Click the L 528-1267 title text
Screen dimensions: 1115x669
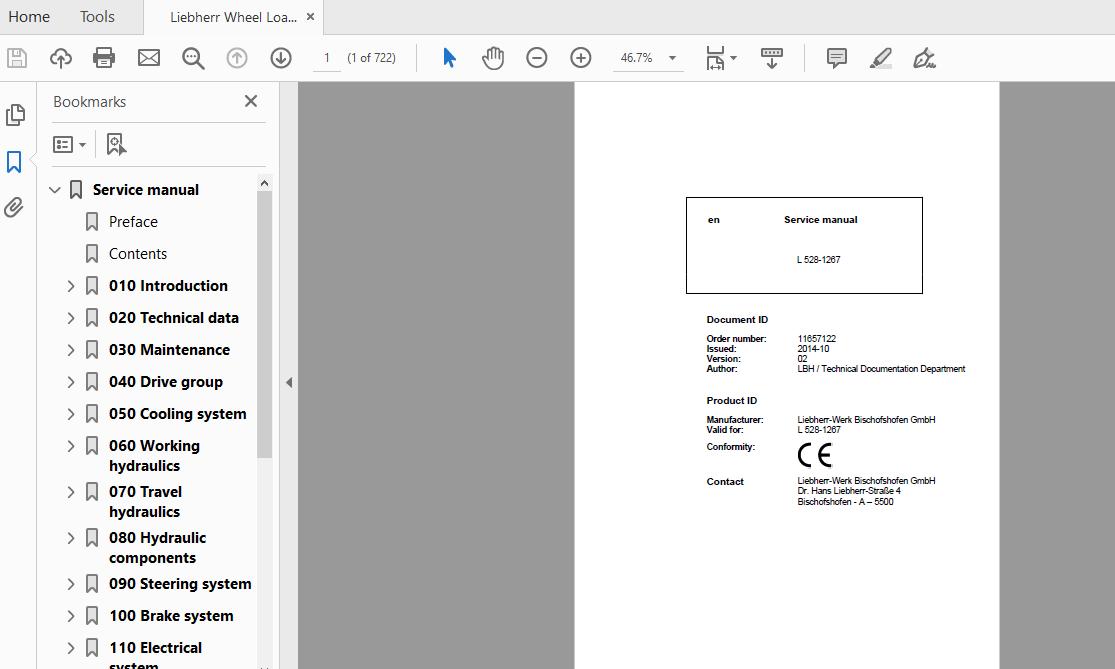point(818,259)
